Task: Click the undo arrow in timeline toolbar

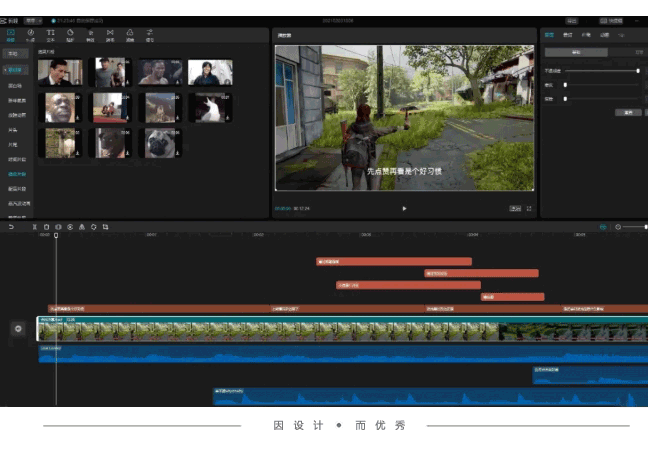Action: pyautogui.click(x=11, y=227)
